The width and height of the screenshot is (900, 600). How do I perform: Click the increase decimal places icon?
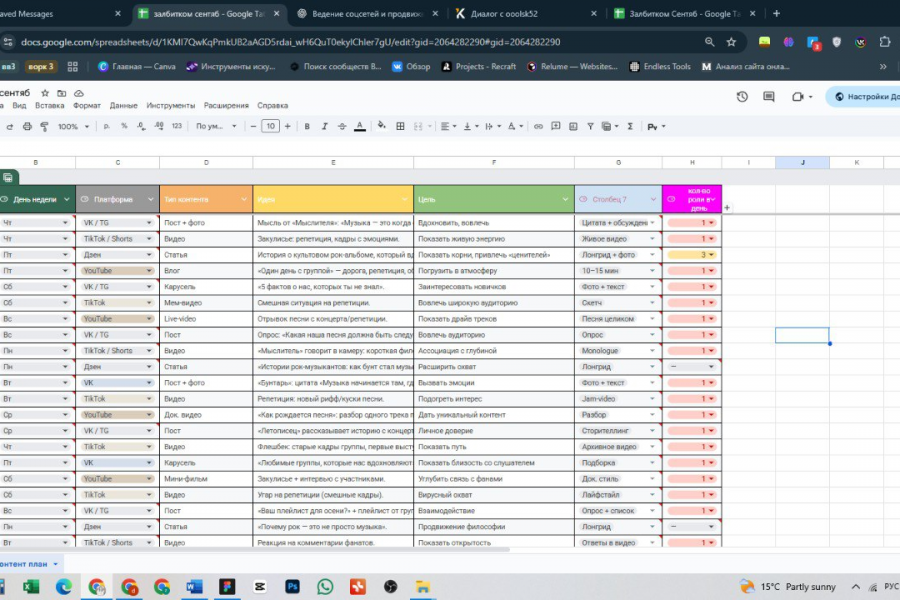[x=159, y=126]
